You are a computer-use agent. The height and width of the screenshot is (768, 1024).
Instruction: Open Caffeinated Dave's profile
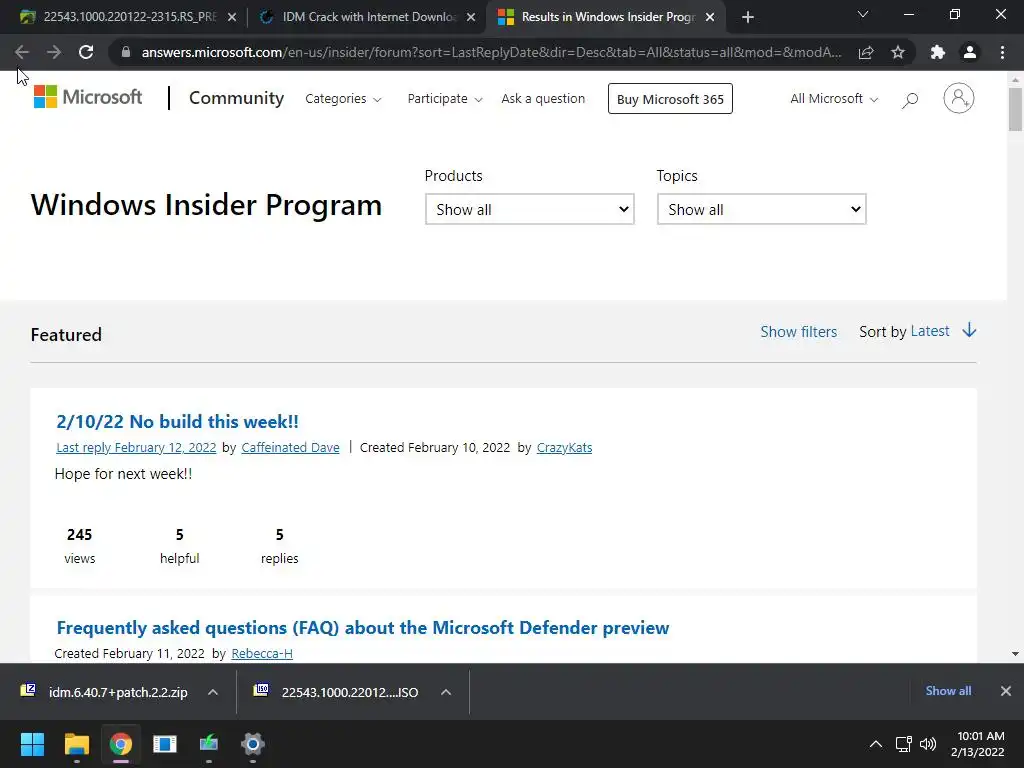point(291,447)
